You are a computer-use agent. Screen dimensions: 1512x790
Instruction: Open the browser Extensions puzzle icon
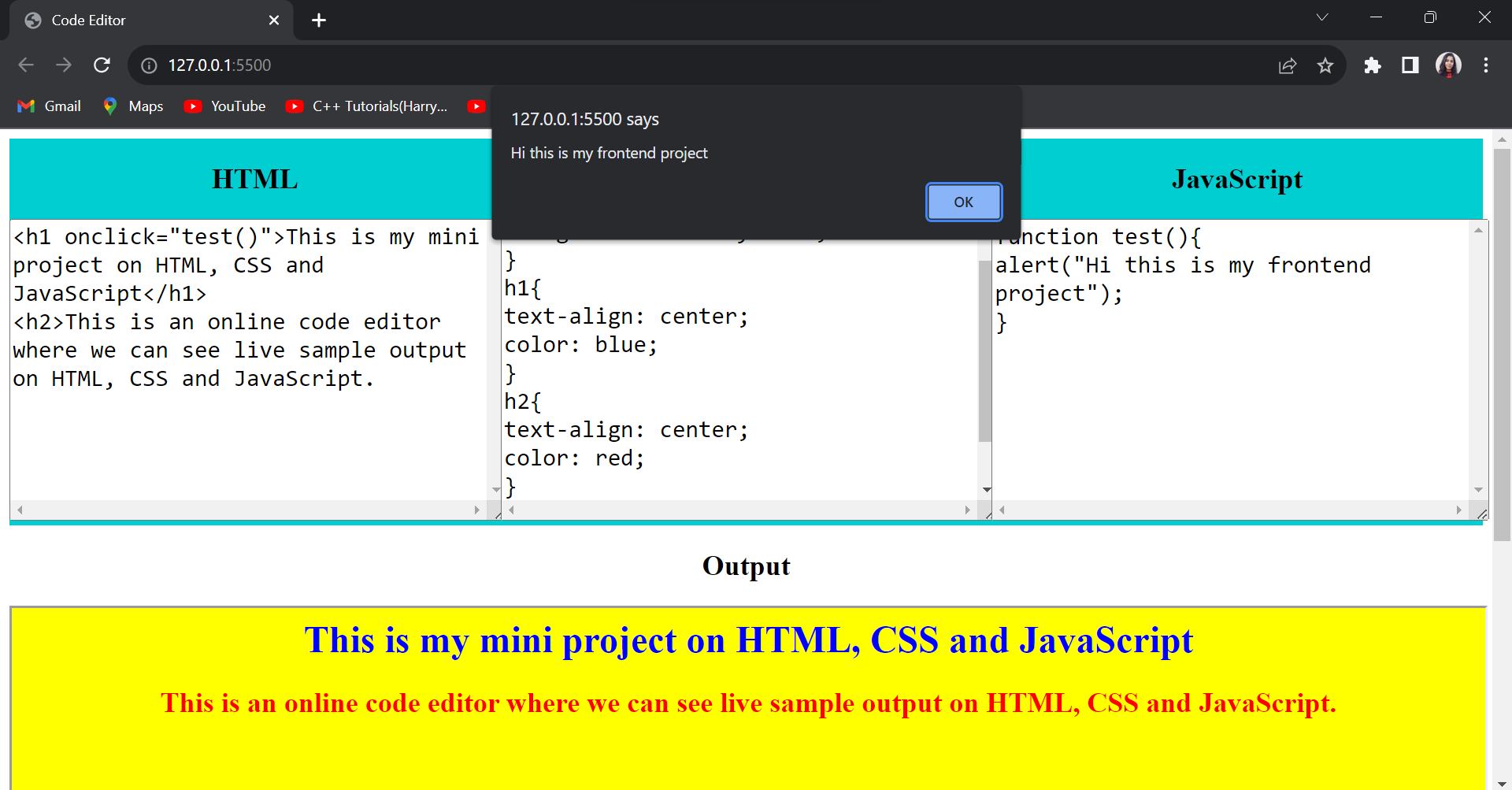[x=1373, y=65]
